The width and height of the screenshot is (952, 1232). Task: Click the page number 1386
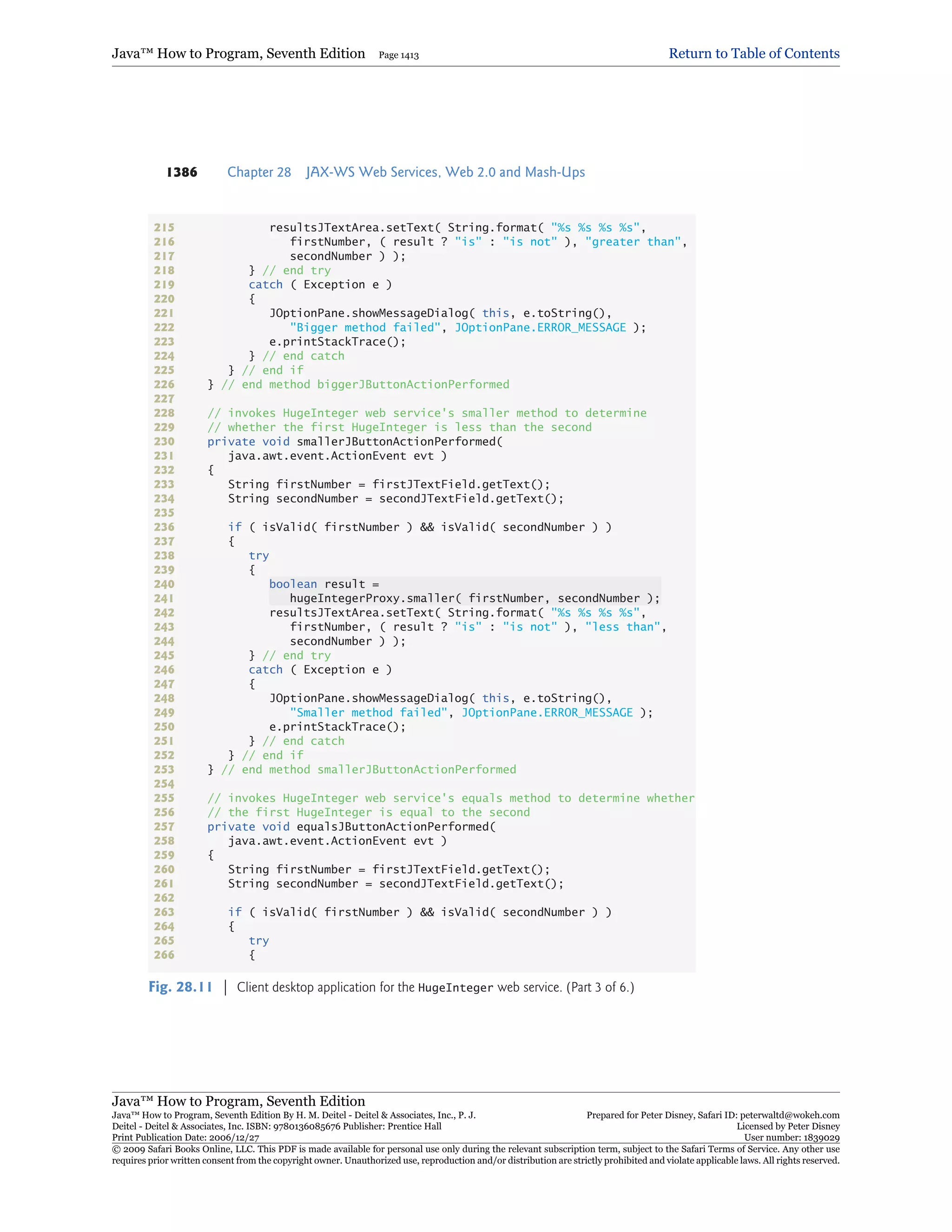tap(182, 172)
